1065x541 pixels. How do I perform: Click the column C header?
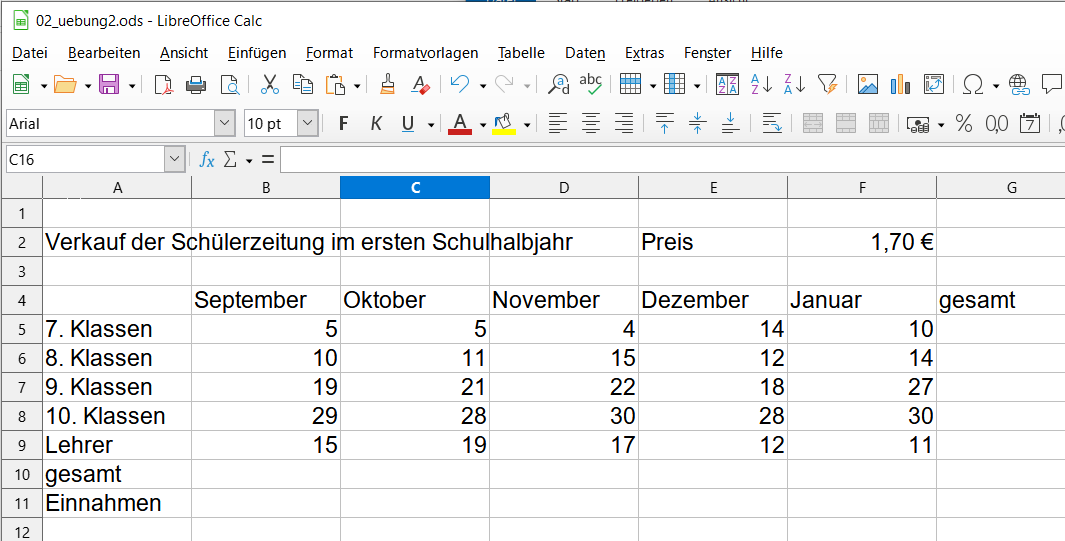point(415,187)
